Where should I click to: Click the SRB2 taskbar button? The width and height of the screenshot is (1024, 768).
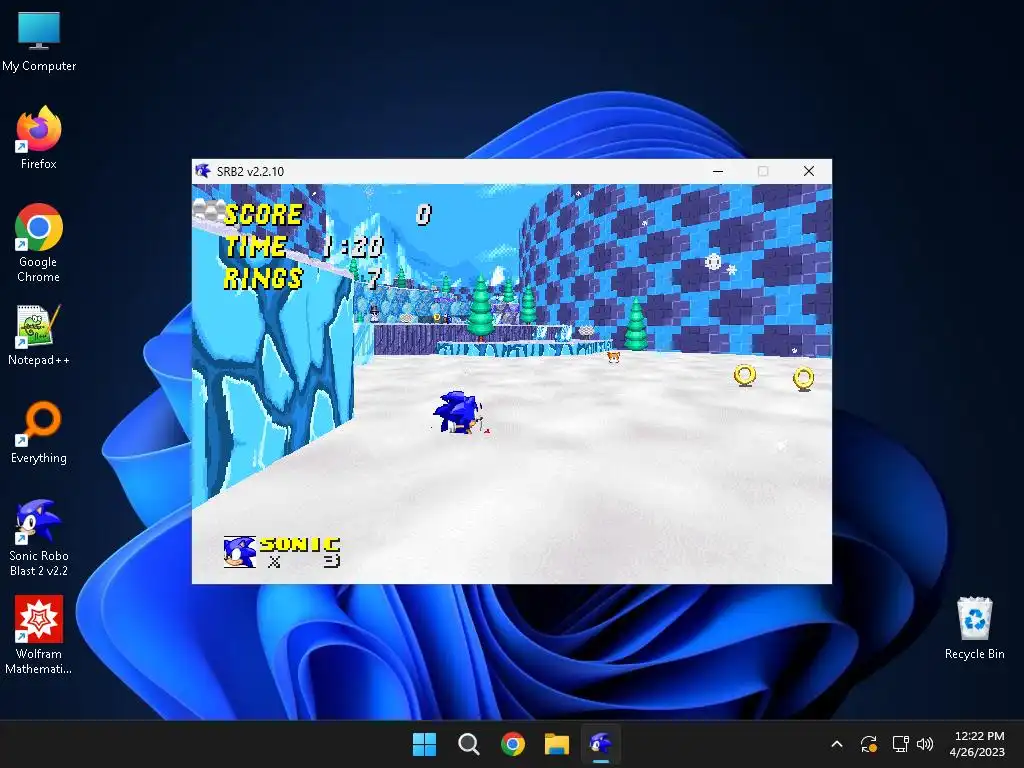coord(601,744)
